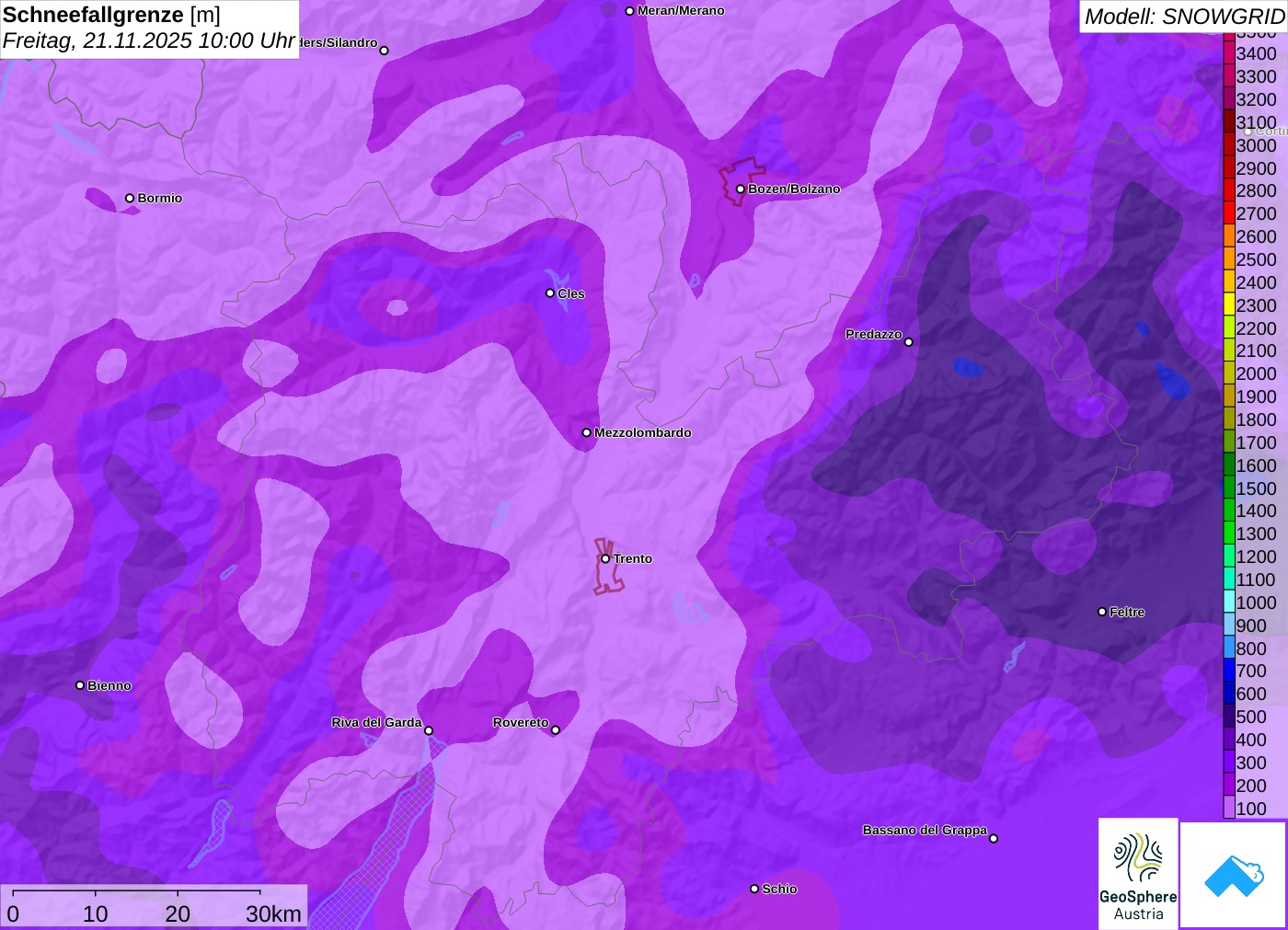Click the Schio marker dot

tap(754, 889)
